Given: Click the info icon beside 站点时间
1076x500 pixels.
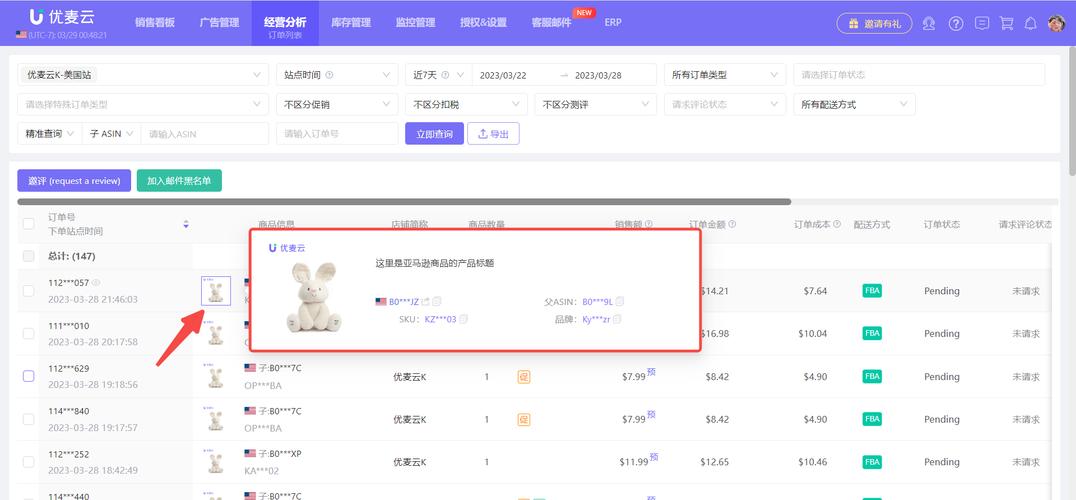Looking at the screenshot, I should point(329,75).
